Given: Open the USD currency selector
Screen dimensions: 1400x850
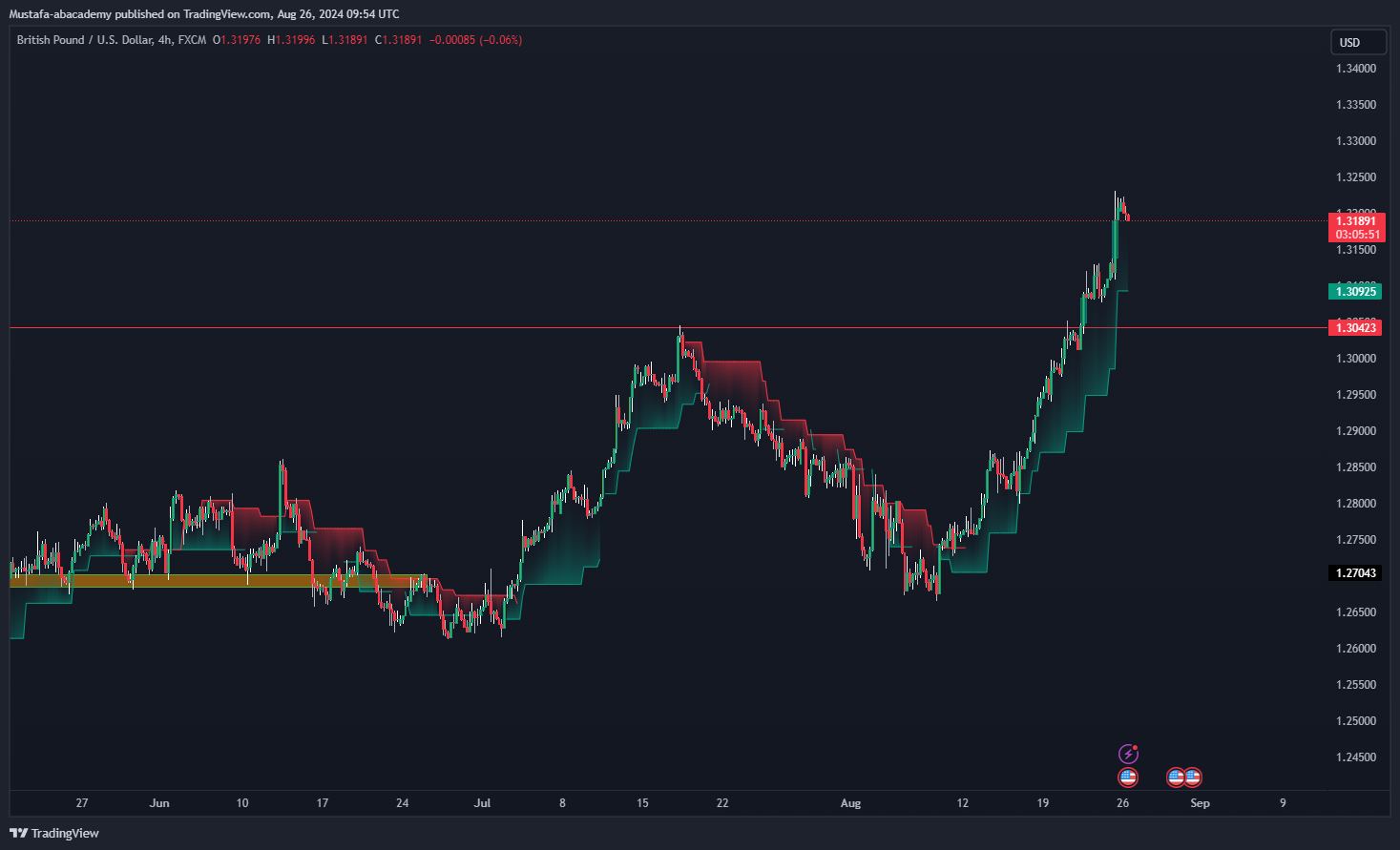Looking at the screenshot, I should tap(1358, 42).
